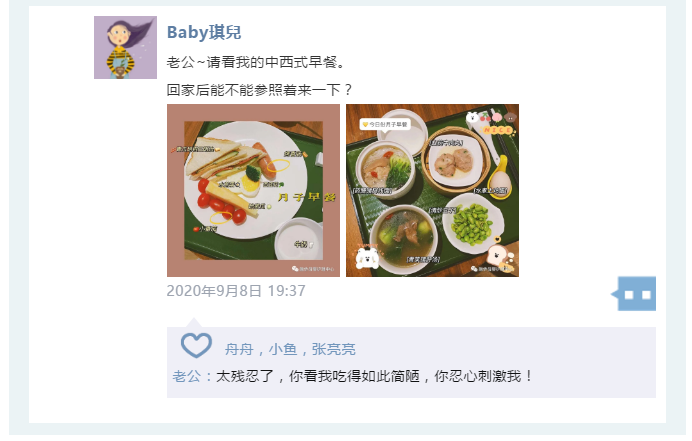The height and width of the screenshot is (441, 692).
Task: Click the 老公 commenter name
Action: point(186,377)
